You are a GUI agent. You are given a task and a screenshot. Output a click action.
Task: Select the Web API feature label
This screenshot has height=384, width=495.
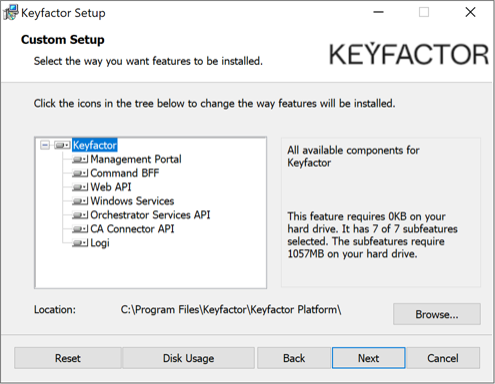click(x=111, y=187)
